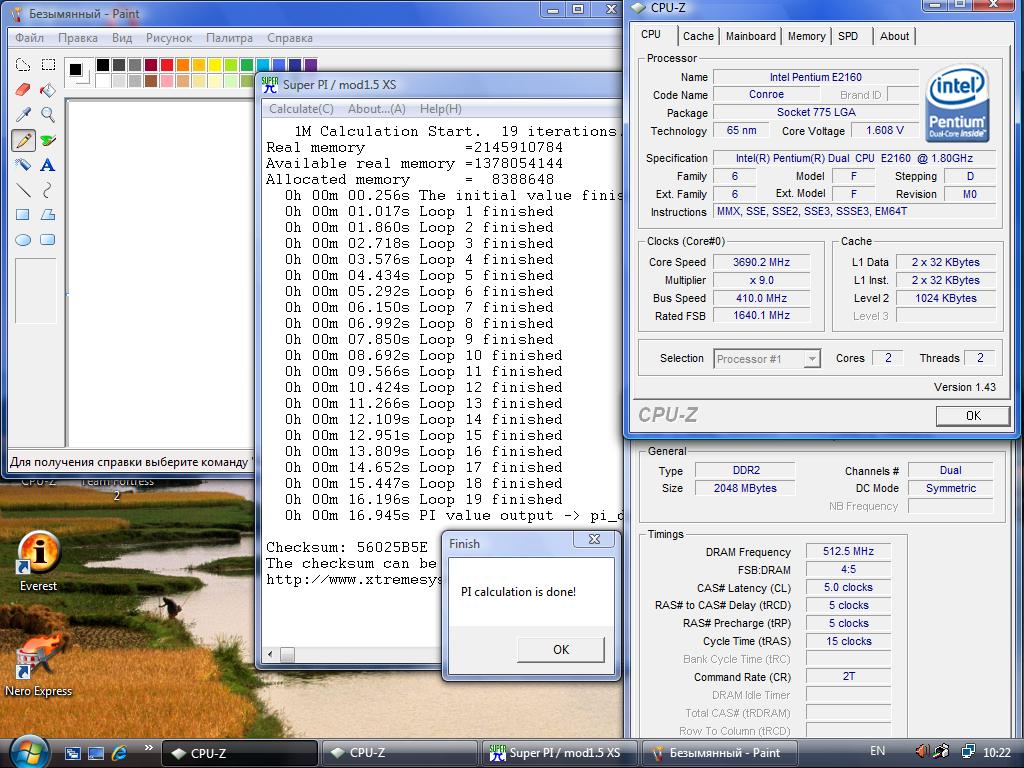The image size is (1024, 768).
Task: Close the Finish dialog with X
Action: pos(594,539)
